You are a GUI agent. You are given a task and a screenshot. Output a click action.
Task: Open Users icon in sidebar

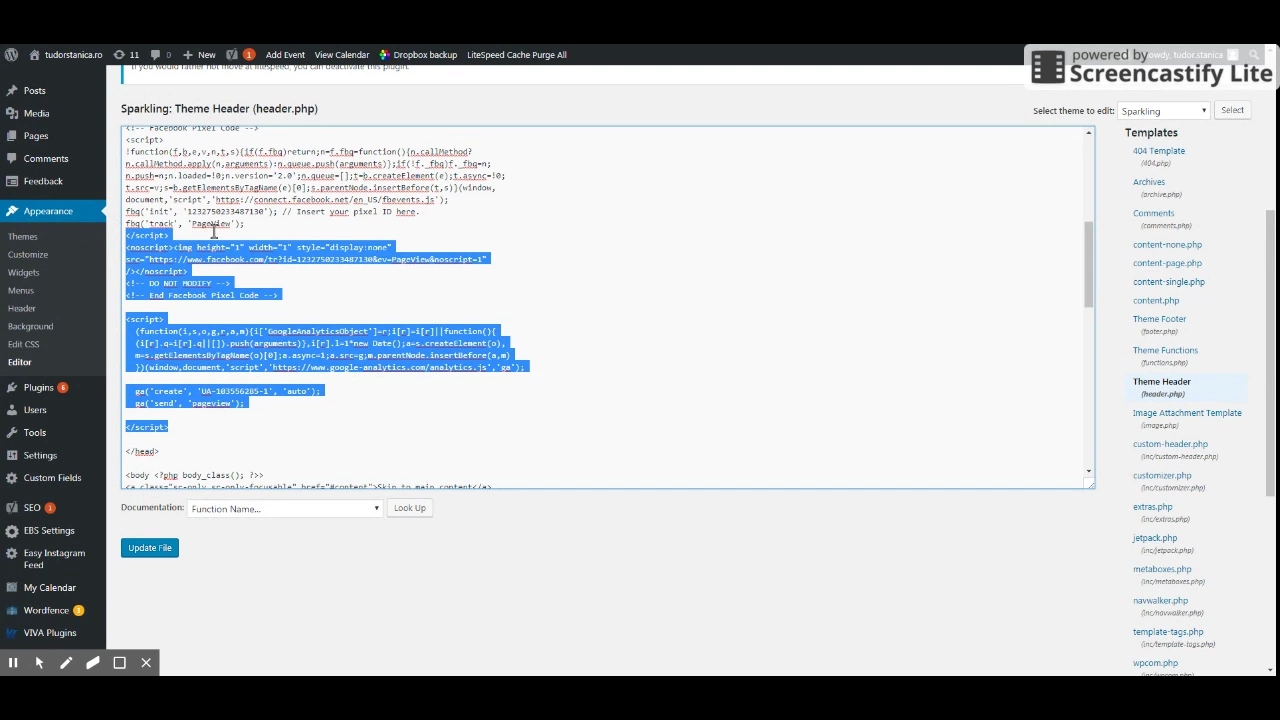(x=12, y=410)
